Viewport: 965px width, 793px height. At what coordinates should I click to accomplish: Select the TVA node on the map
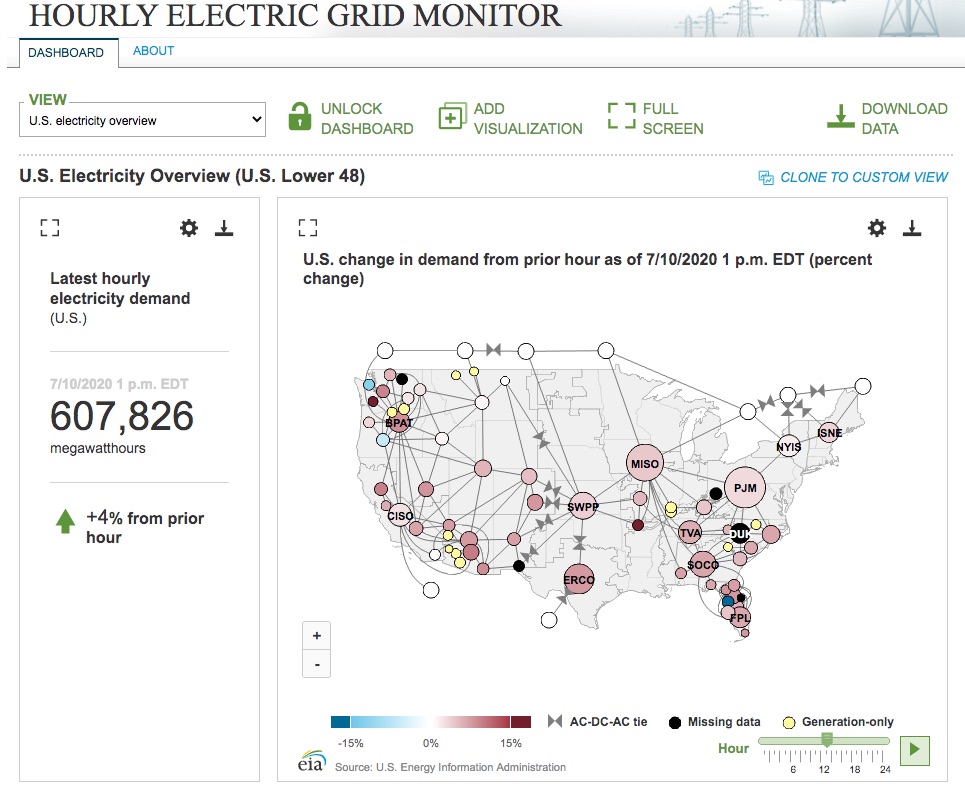coord(690,532)
